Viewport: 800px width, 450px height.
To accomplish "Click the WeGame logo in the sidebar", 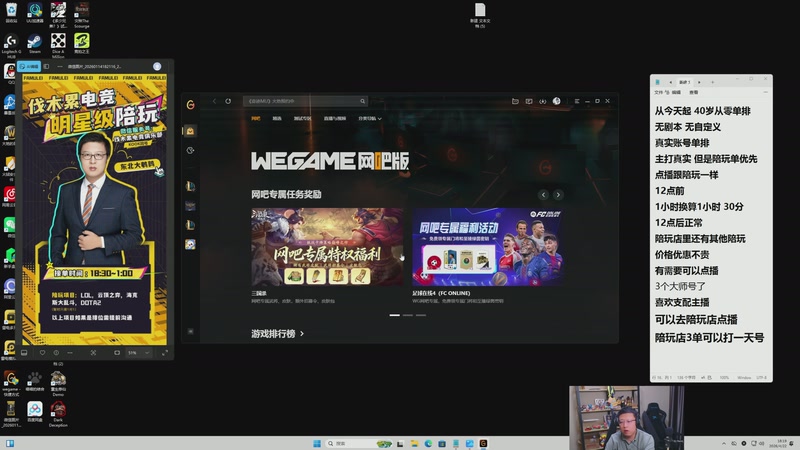I will coord(190,105).
